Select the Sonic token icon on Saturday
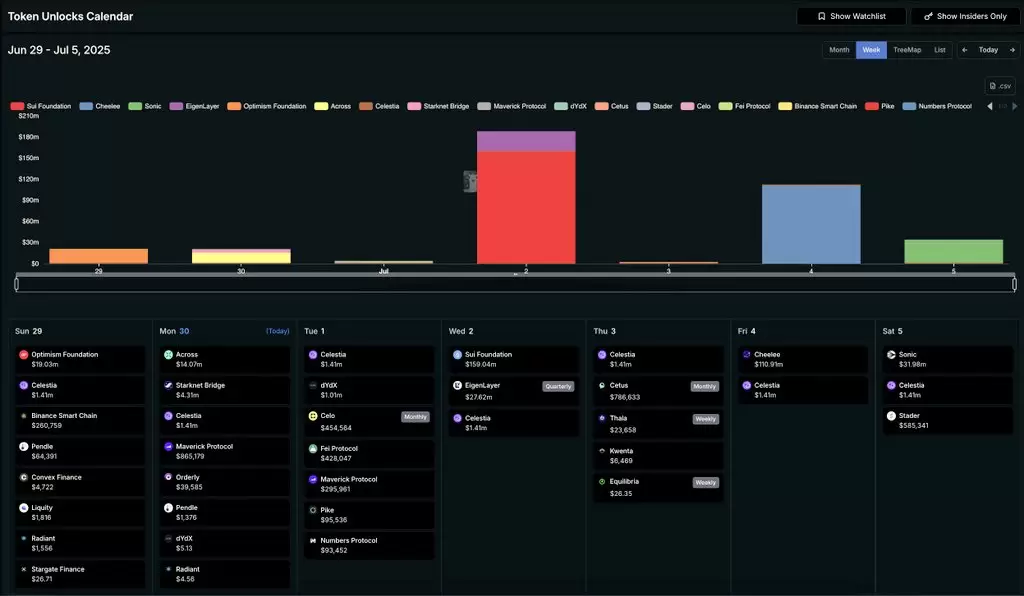Viewport: 1024px width, 596px height. coord(891,354)
